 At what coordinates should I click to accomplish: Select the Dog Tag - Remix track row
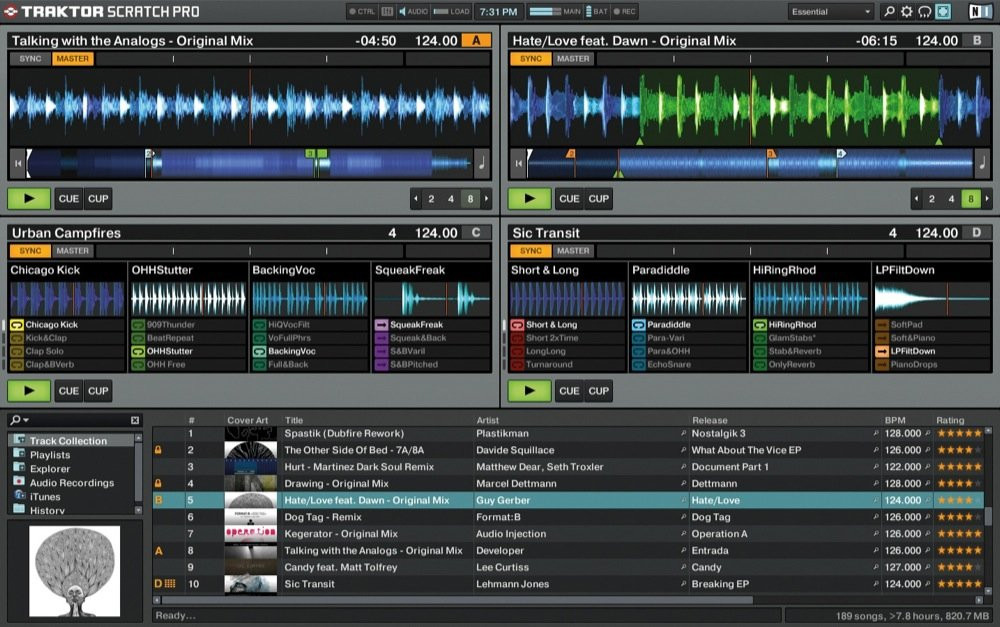click(400, 517)
